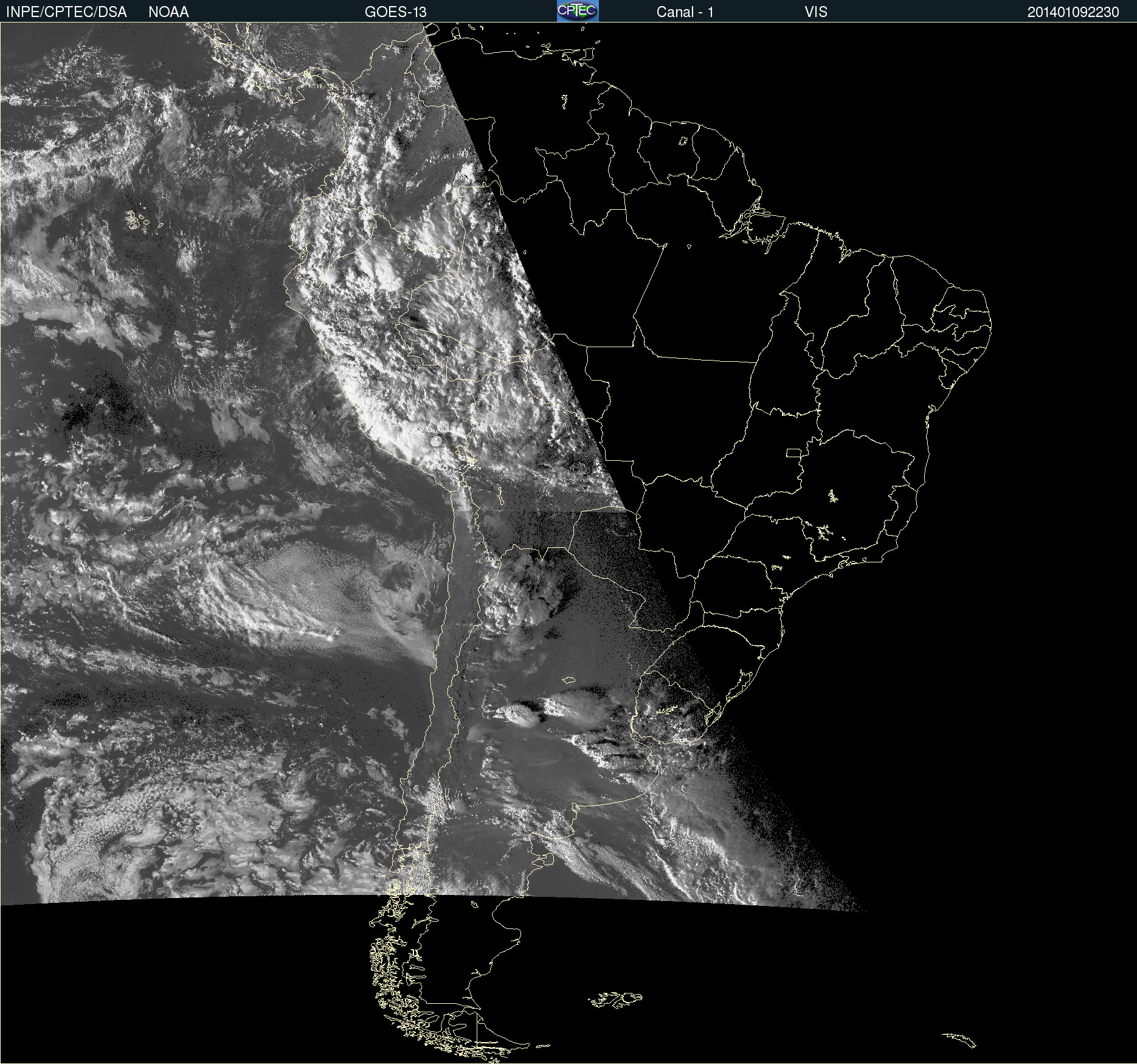The height and width of the screenshot is (1064, 1137).
Task: Click the 201401092230 timestamp
Action: tap(1073, 12)
